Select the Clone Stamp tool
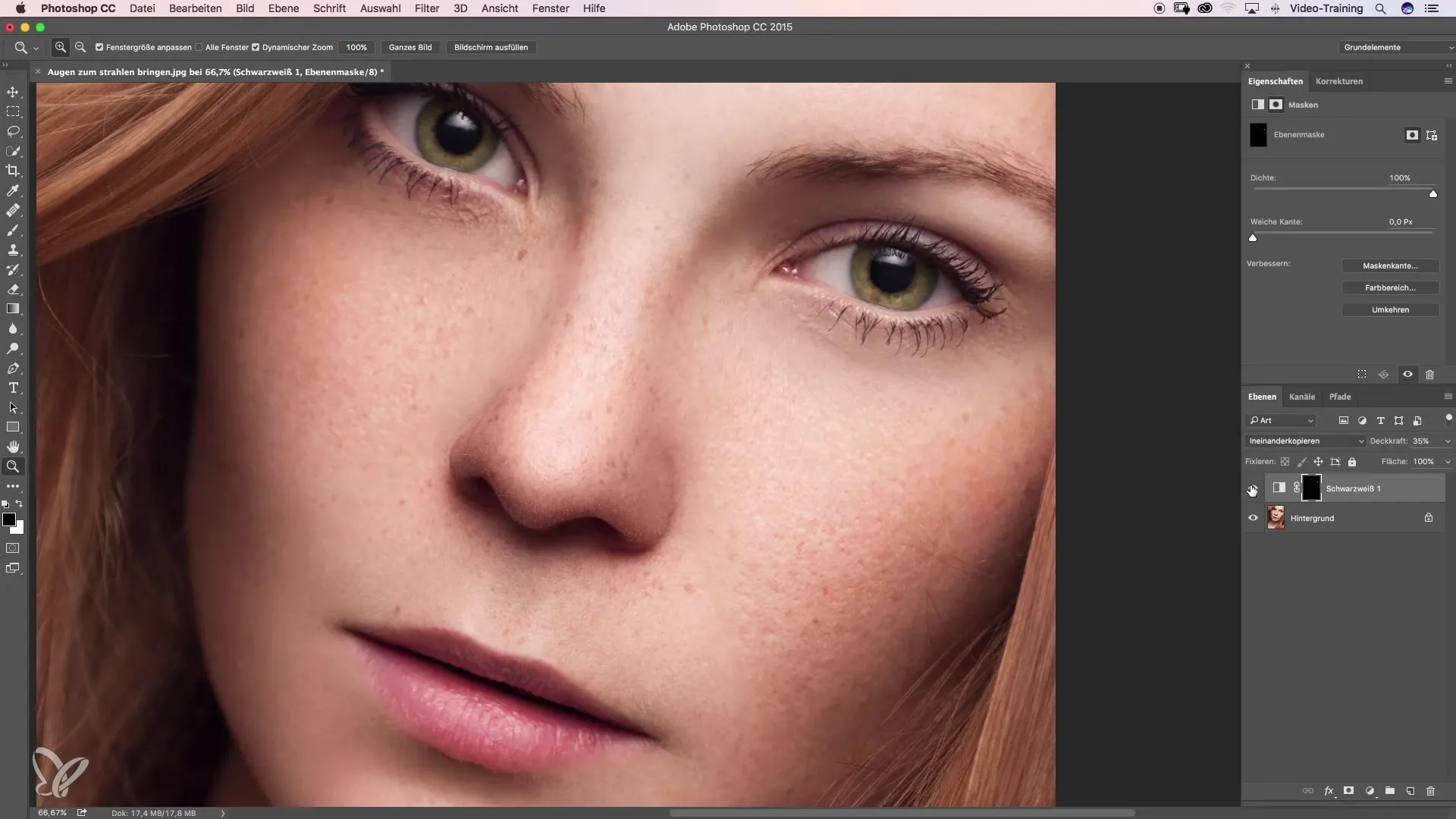This screenshot has height=819, width=1456. 13,249
